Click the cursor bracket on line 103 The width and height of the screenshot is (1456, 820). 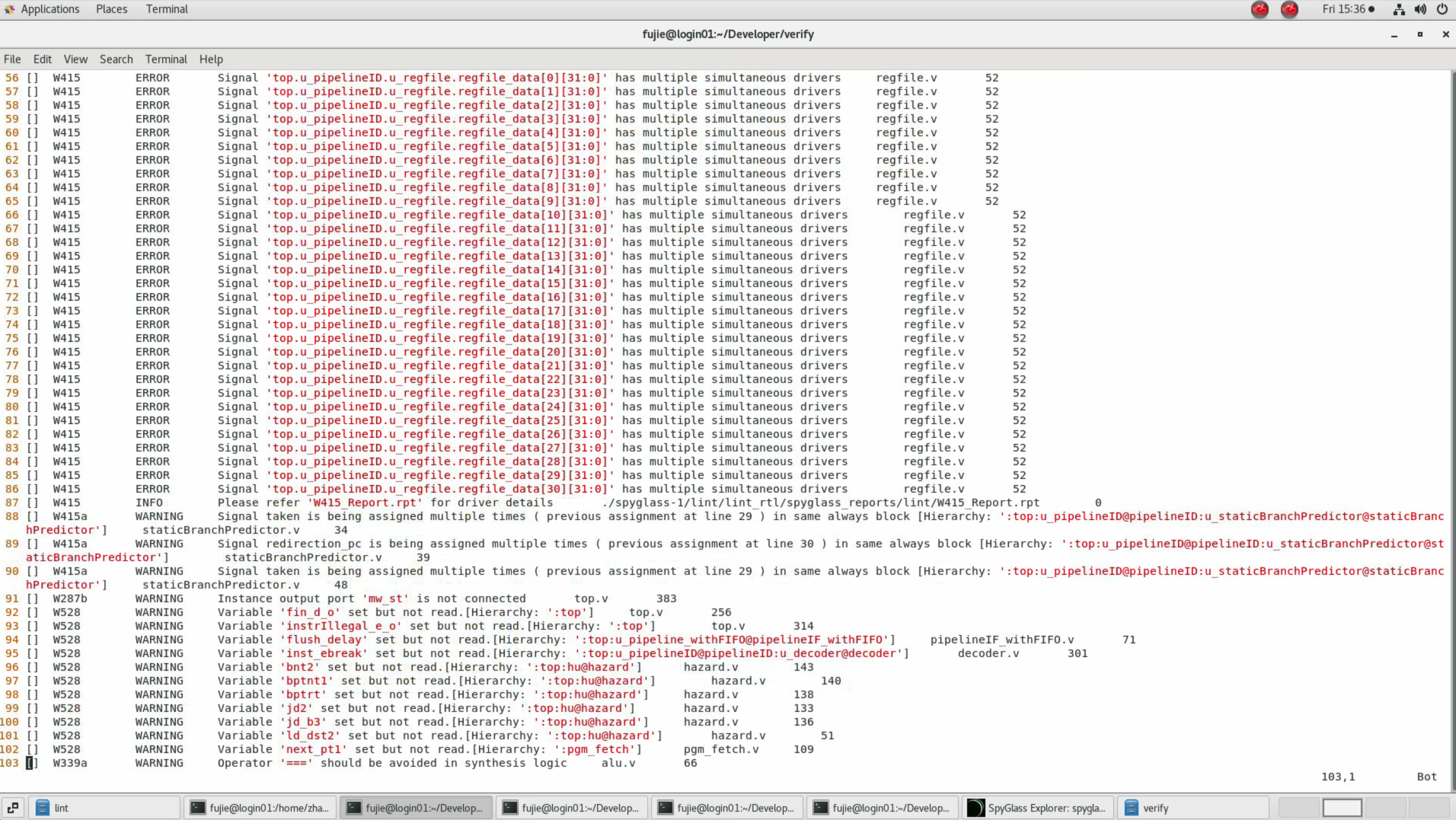coord(30,763)
